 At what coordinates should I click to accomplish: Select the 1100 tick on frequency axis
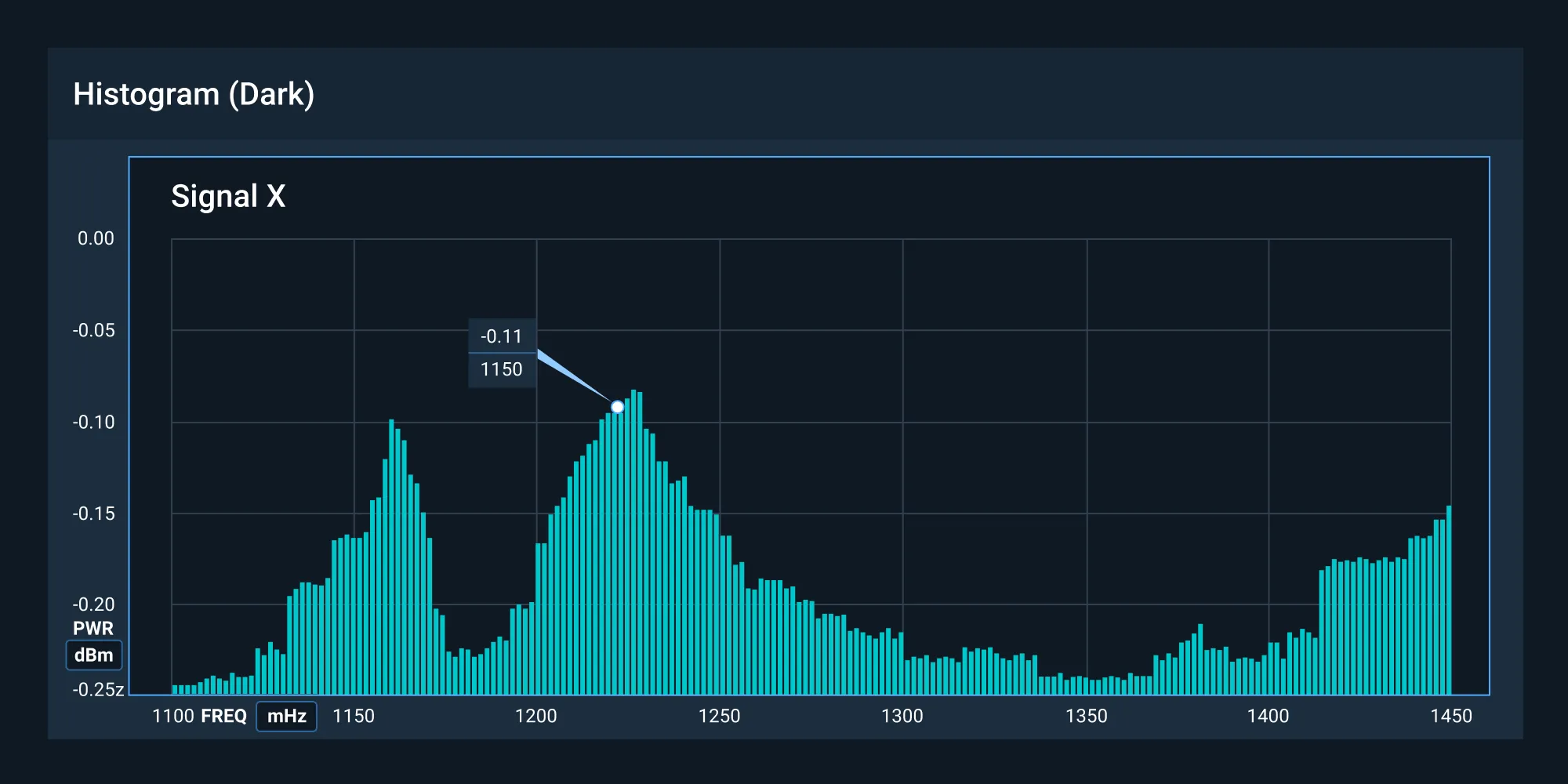(x=174, y=715)
